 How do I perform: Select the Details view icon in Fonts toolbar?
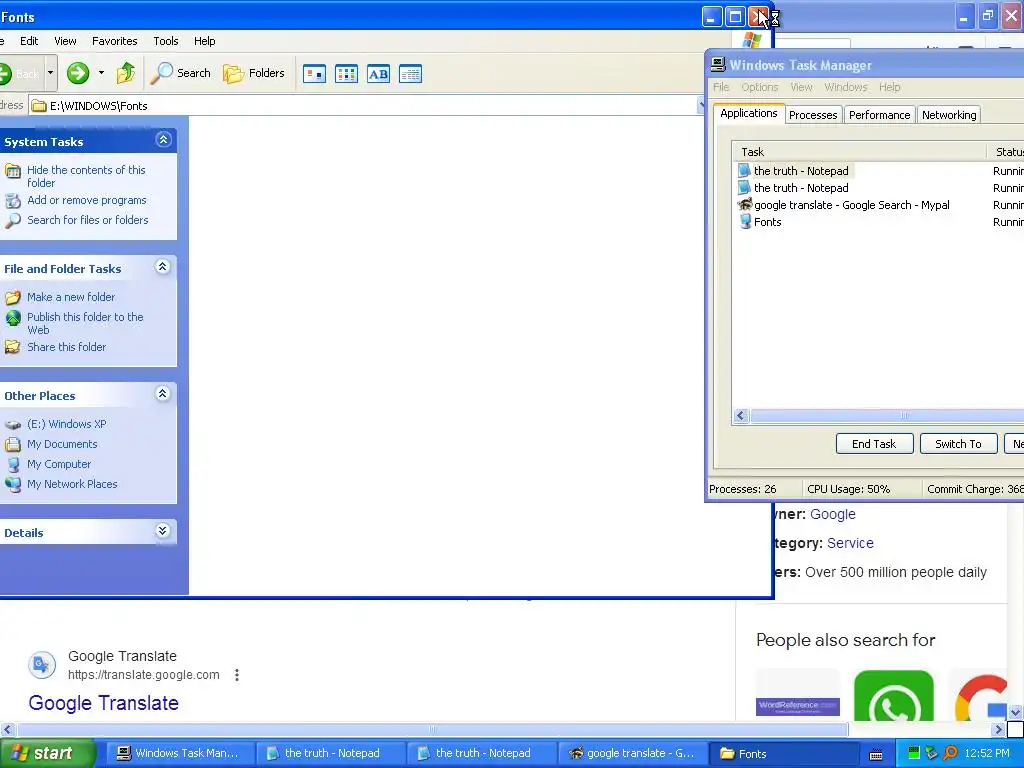(x=410, y=74)
